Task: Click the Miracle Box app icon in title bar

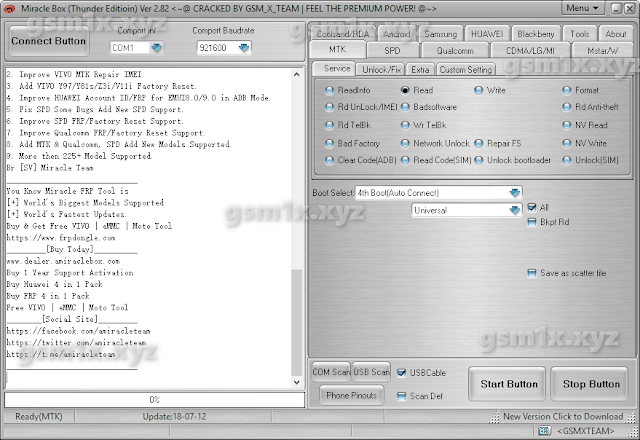Action: click(9, 9)
